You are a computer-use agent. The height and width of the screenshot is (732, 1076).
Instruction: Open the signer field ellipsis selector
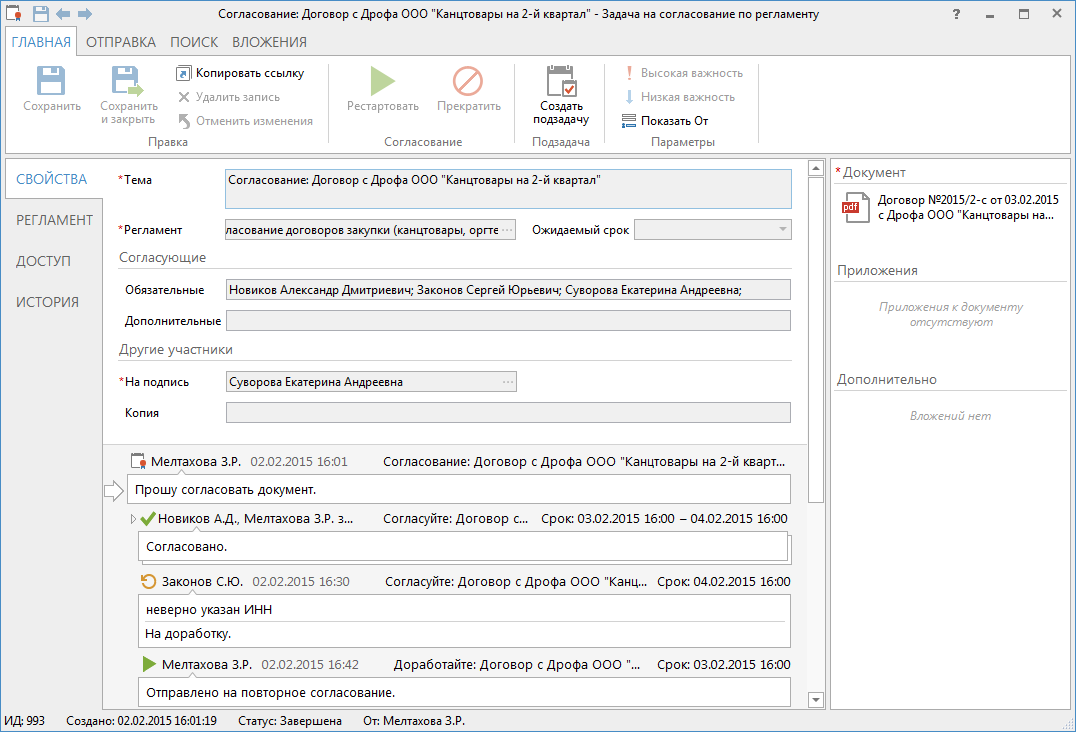point(507,382)
